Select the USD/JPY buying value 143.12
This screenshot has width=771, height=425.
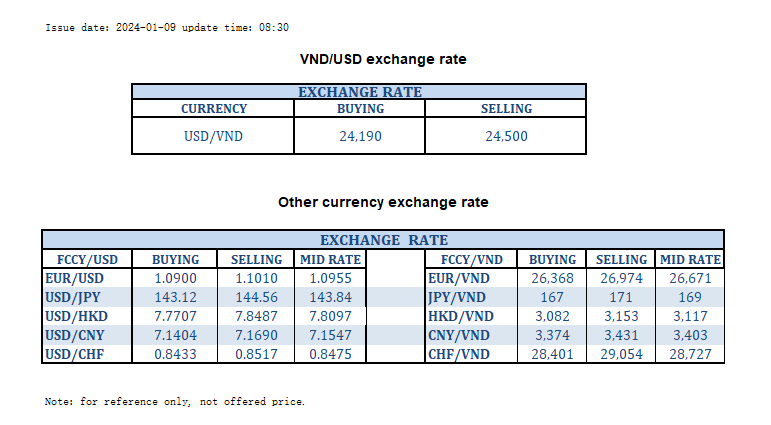[x=175, y=297]
